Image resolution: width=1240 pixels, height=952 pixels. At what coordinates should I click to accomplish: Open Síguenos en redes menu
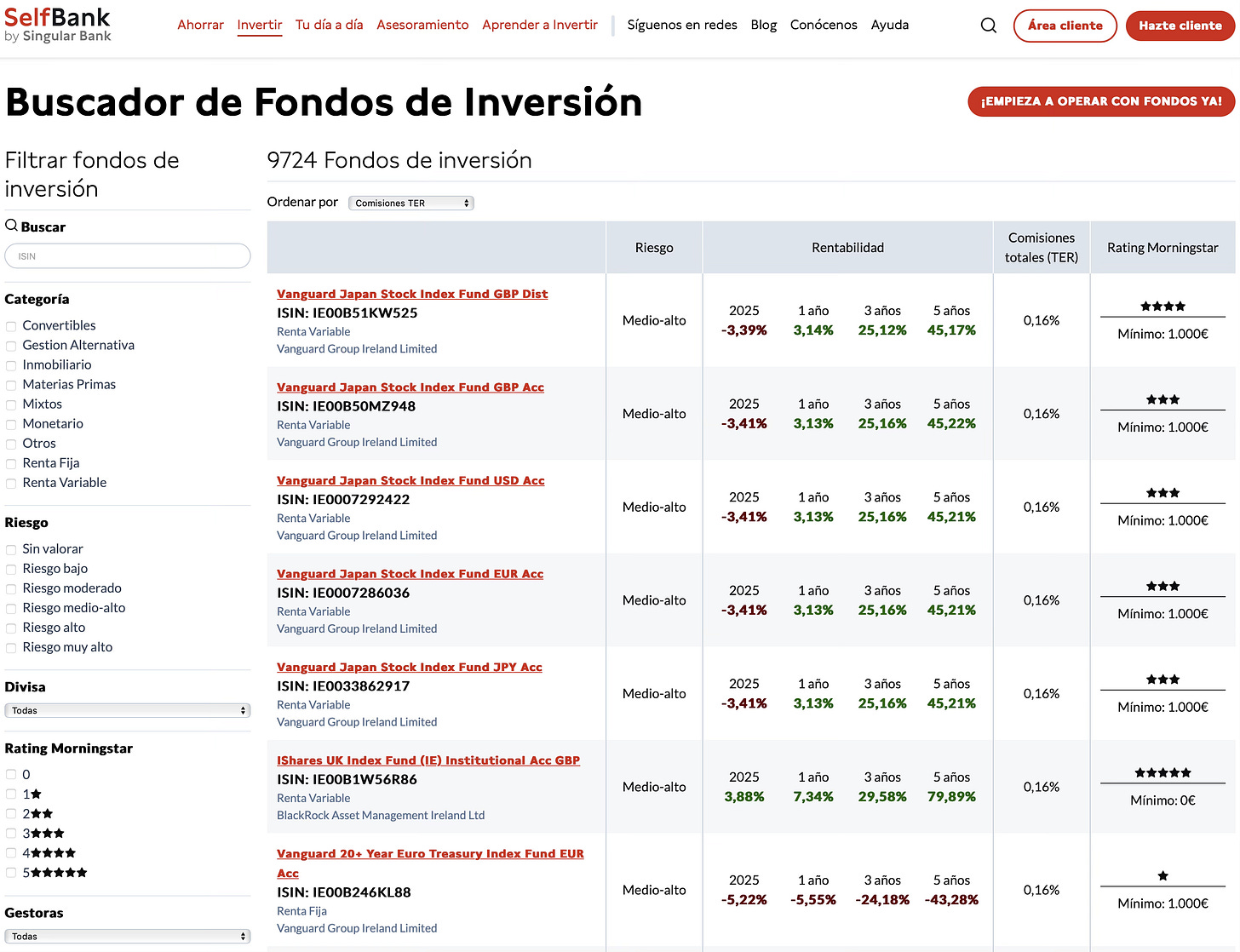click(x=682, y=25)
